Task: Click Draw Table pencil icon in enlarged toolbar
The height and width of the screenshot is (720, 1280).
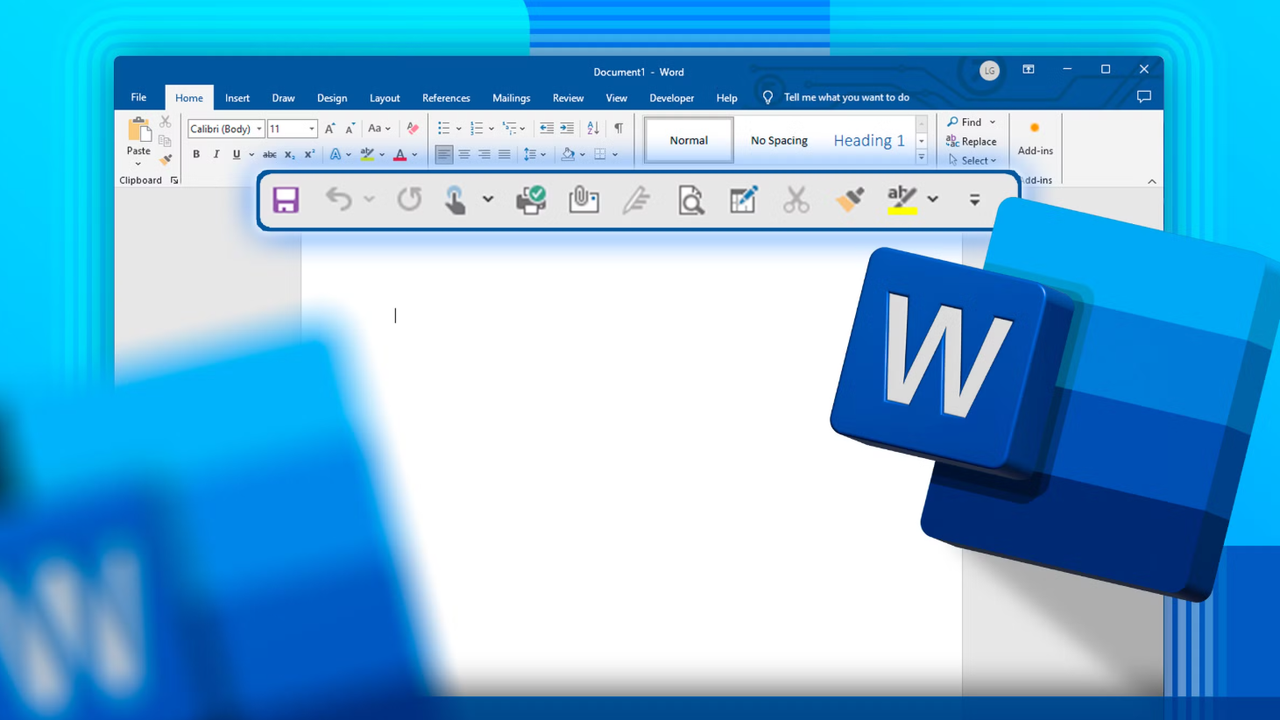Action: click(x=743, y=199)
